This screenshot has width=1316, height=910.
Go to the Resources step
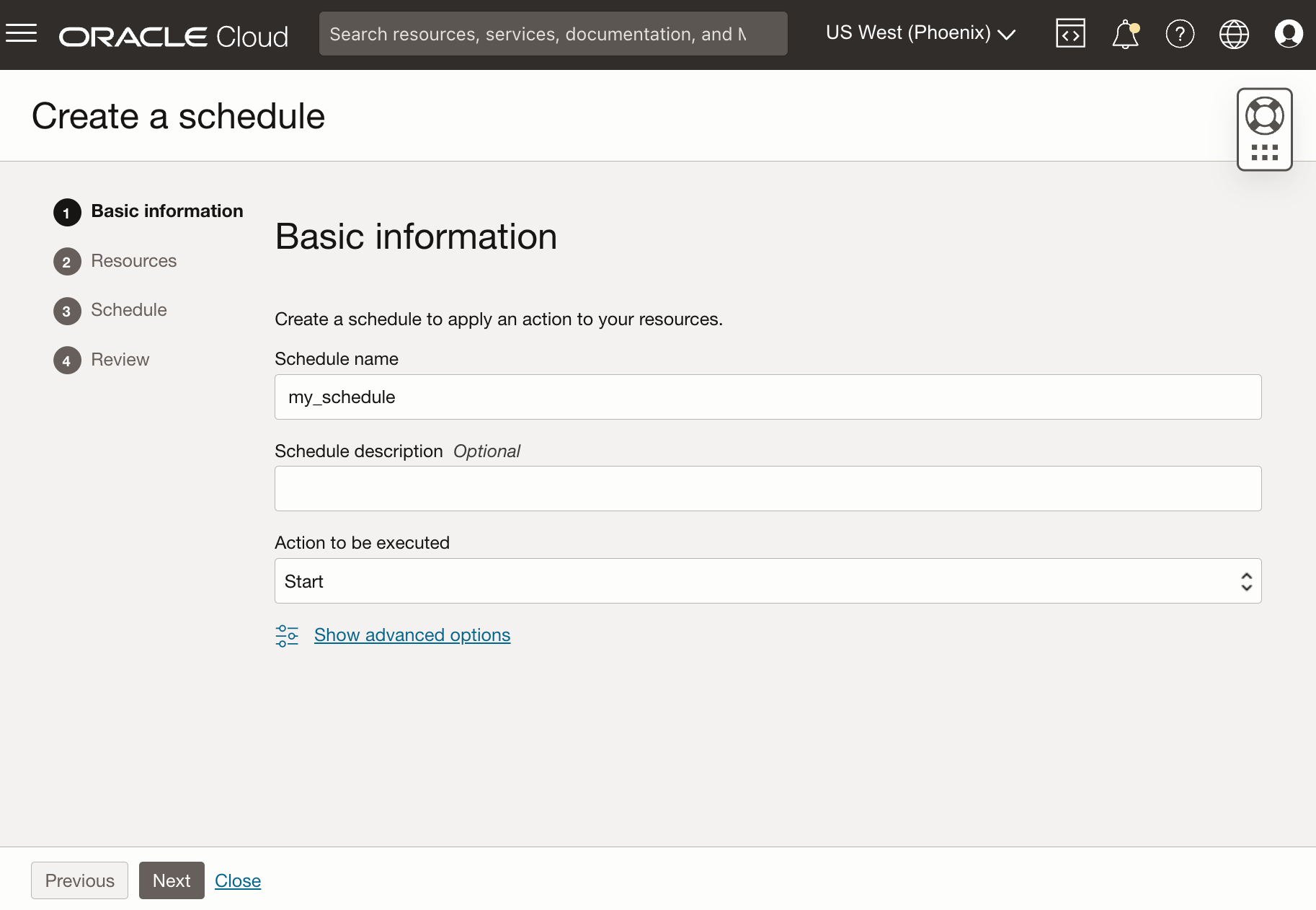click(133, 261)
